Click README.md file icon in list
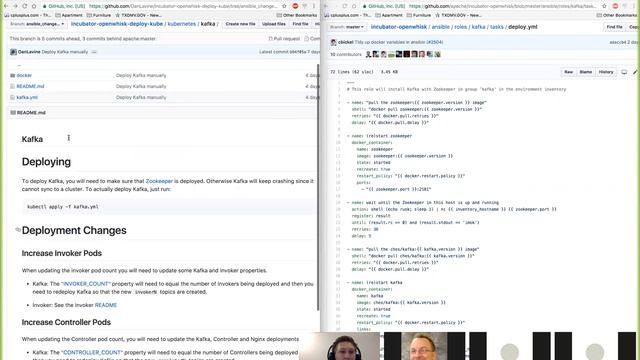 coord(13,87)
